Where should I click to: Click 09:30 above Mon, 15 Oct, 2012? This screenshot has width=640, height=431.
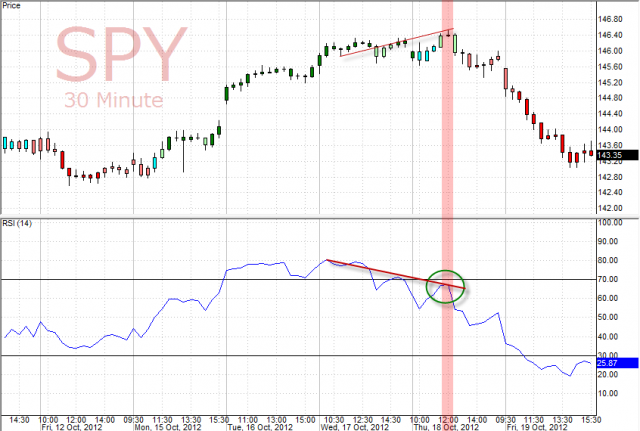[133, 420]
